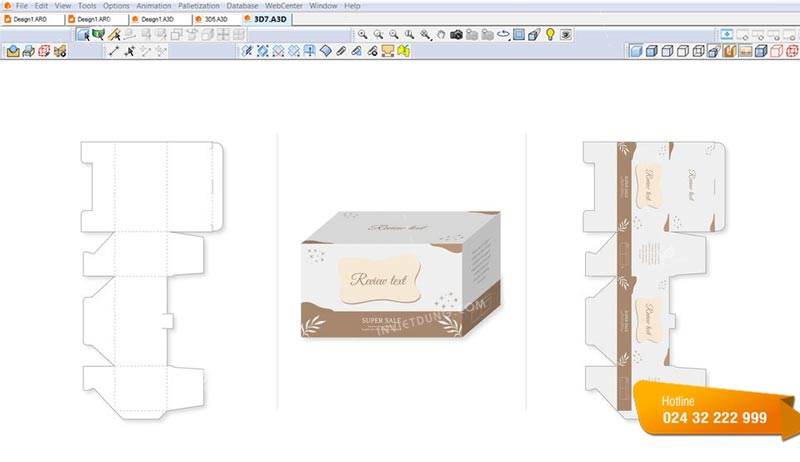Click the paperclip attach icon
The width and height of the screenshot is (800, 462).
[341, 51]
